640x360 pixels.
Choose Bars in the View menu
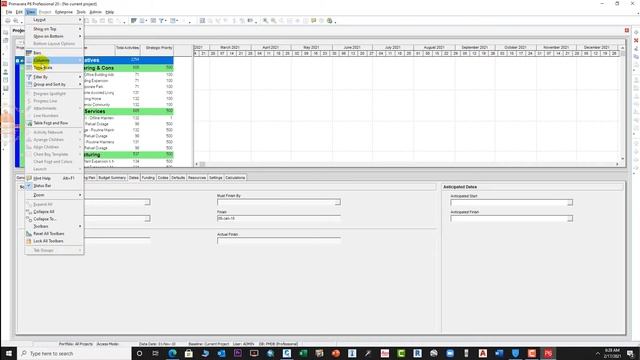54,53
